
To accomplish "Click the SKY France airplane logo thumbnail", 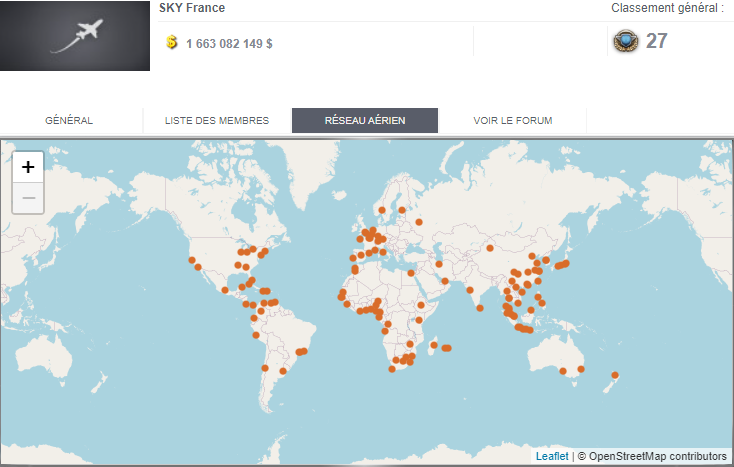I will [x=75, y=36].
